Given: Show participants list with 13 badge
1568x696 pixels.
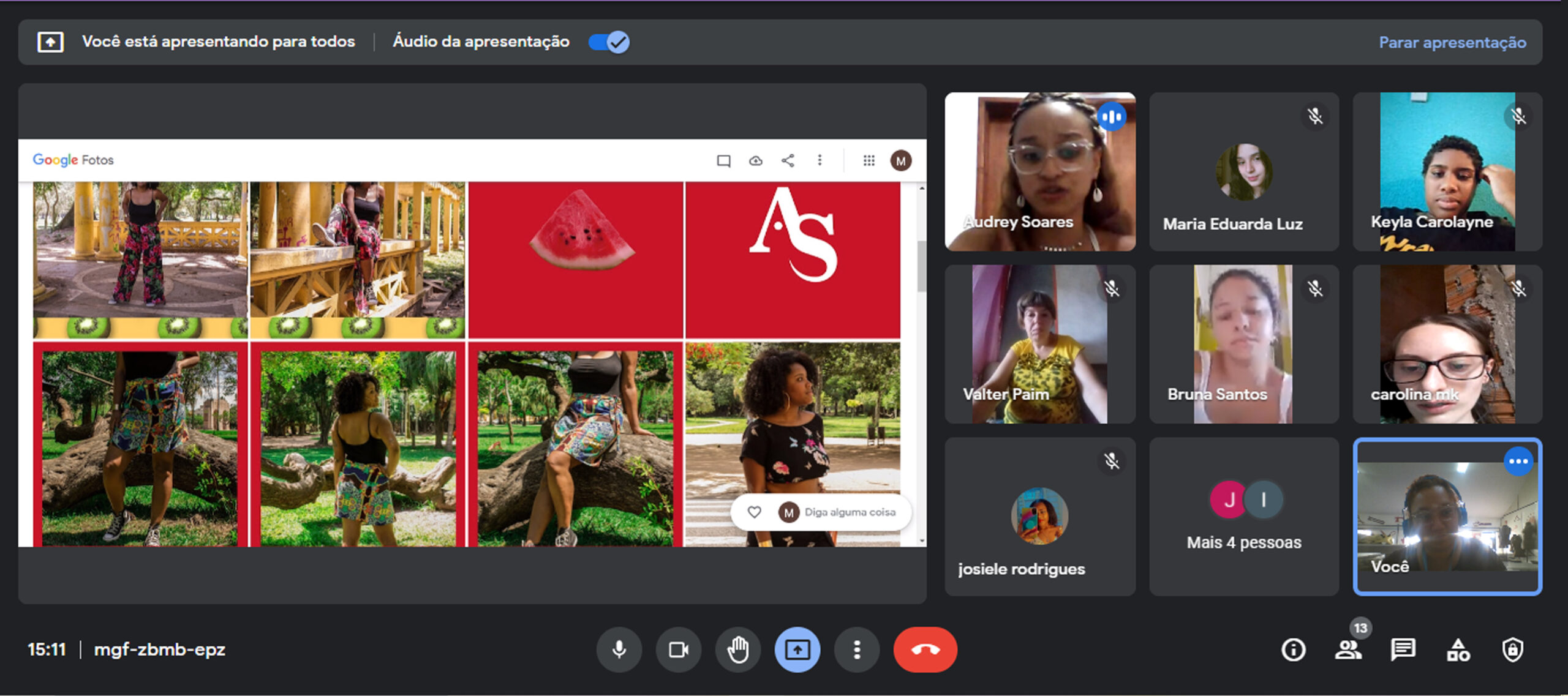Looking at the screenshot, I should click(x=1348, y=649).
